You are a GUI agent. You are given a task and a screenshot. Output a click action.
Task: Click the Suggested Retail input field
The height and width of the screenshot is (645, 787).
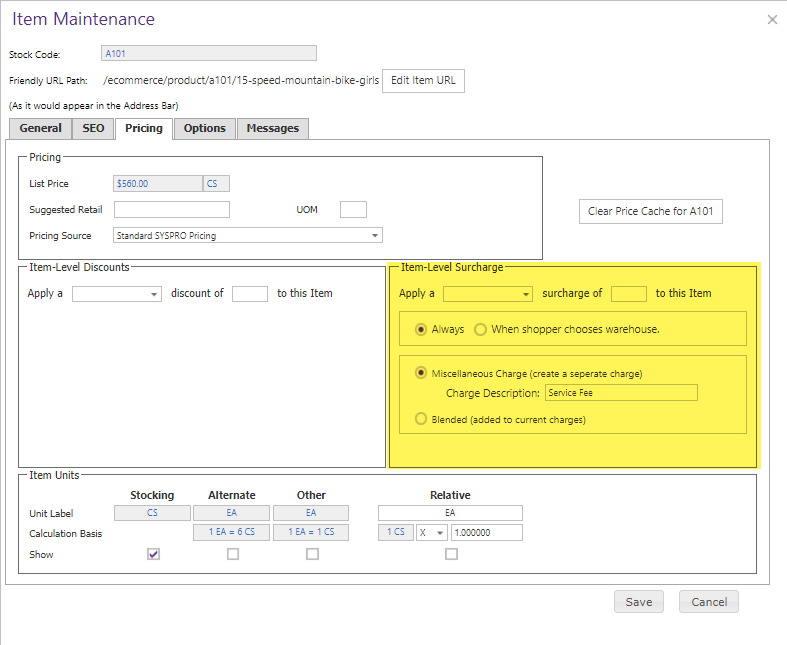tap(172, 210)
